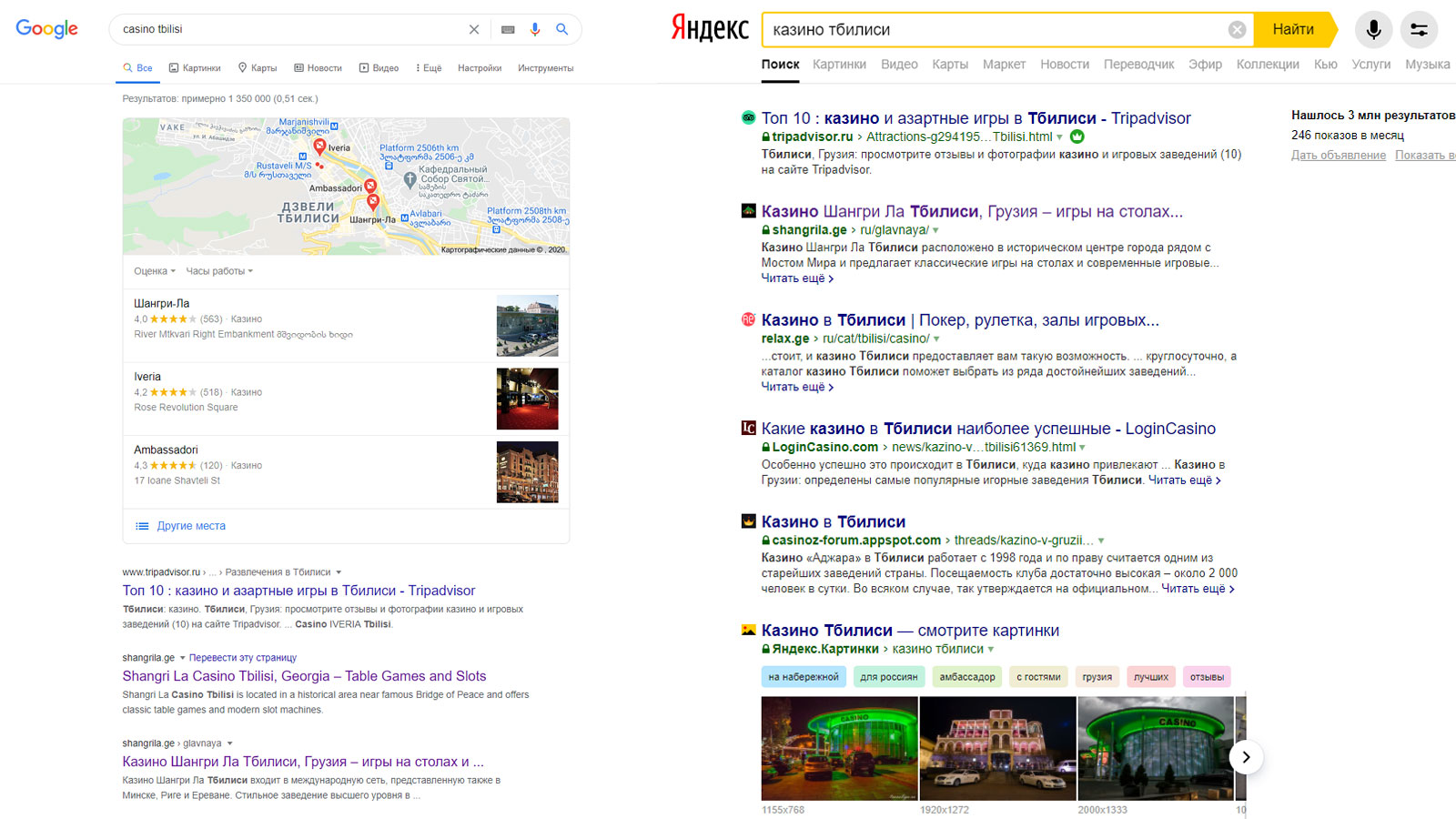The image size is (1456, 819).
Task: Expand Google's Ещё more menu
Action: pyautogui.click(x=429, y=68)
